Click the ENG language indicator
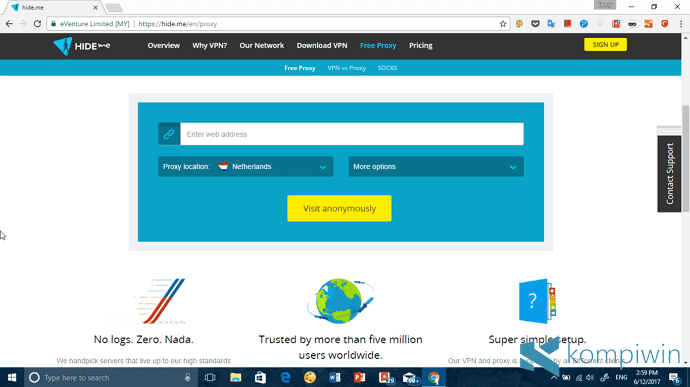This screenshot has width=690, height=387. [x=621, y=378]
